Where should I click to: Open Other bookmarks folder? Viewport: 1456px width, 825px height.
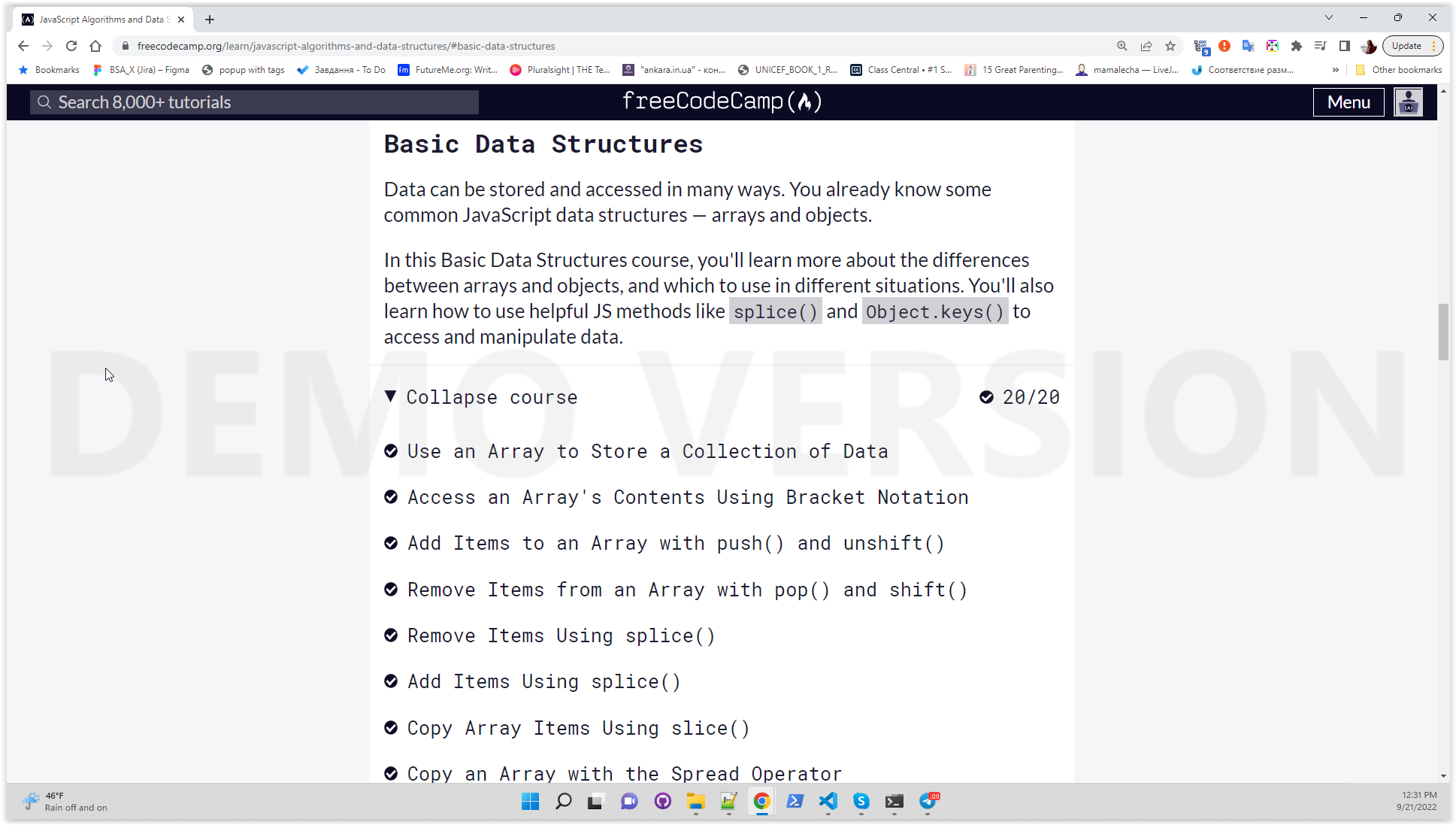[1398, 70]
